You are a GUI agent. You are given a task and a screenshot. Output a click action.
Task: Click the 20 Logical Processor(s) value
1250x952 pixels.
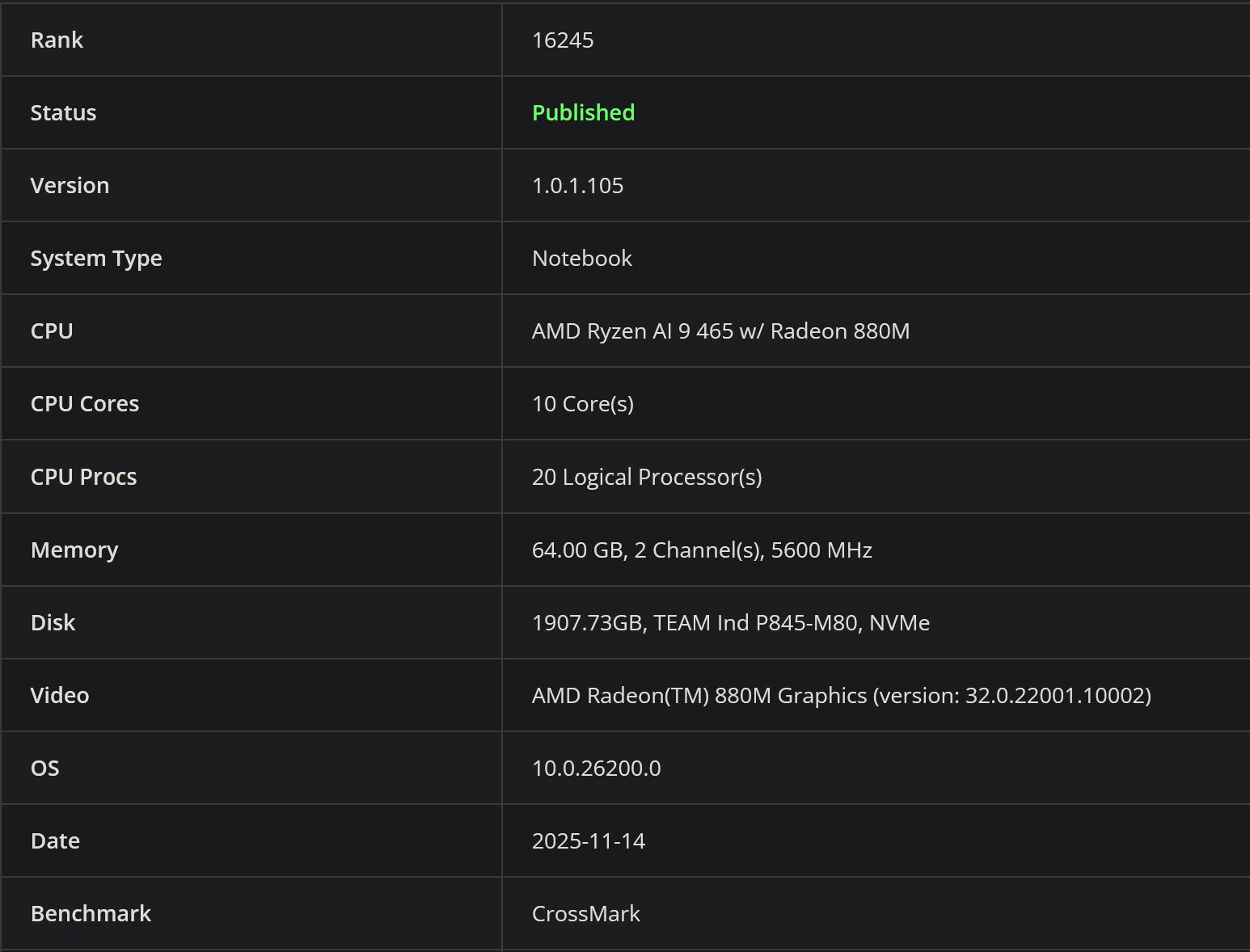(x=647, y=477)
